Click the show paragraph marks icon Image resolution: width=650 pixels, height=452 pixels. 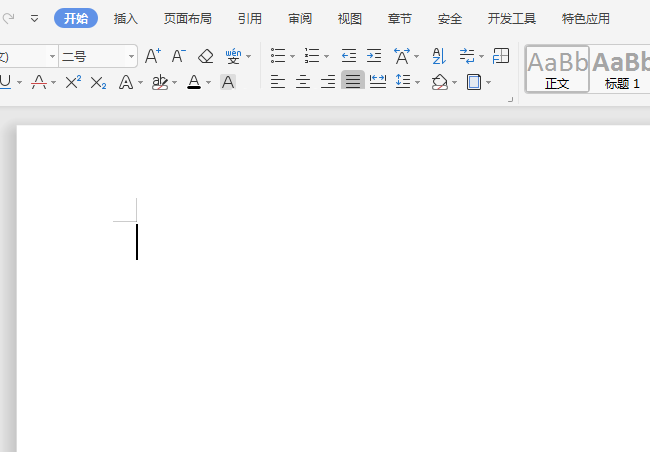coord(467,56)
